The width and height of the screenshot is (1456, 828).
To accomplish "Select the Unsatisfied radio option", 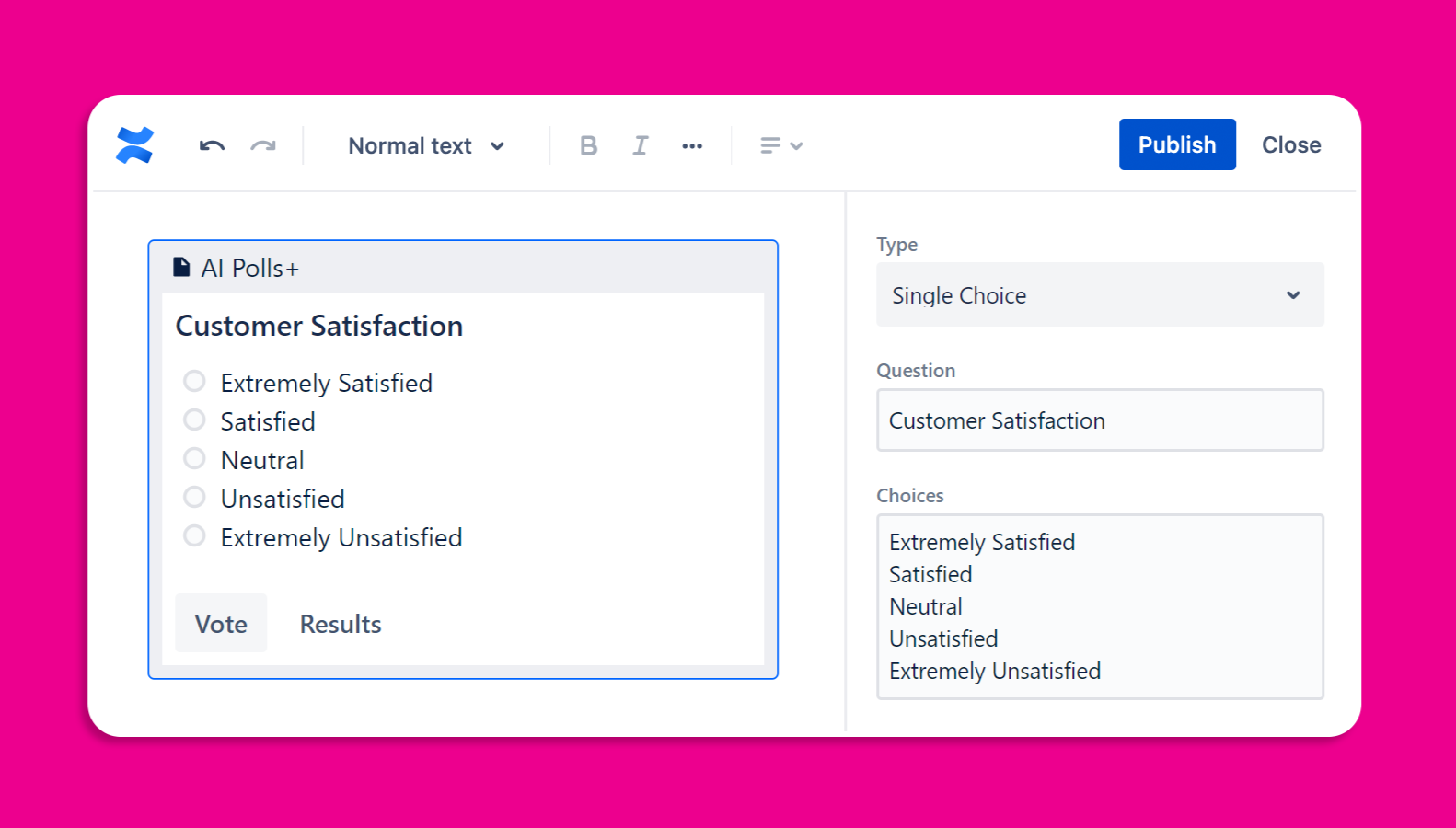I will click(194, 497).
